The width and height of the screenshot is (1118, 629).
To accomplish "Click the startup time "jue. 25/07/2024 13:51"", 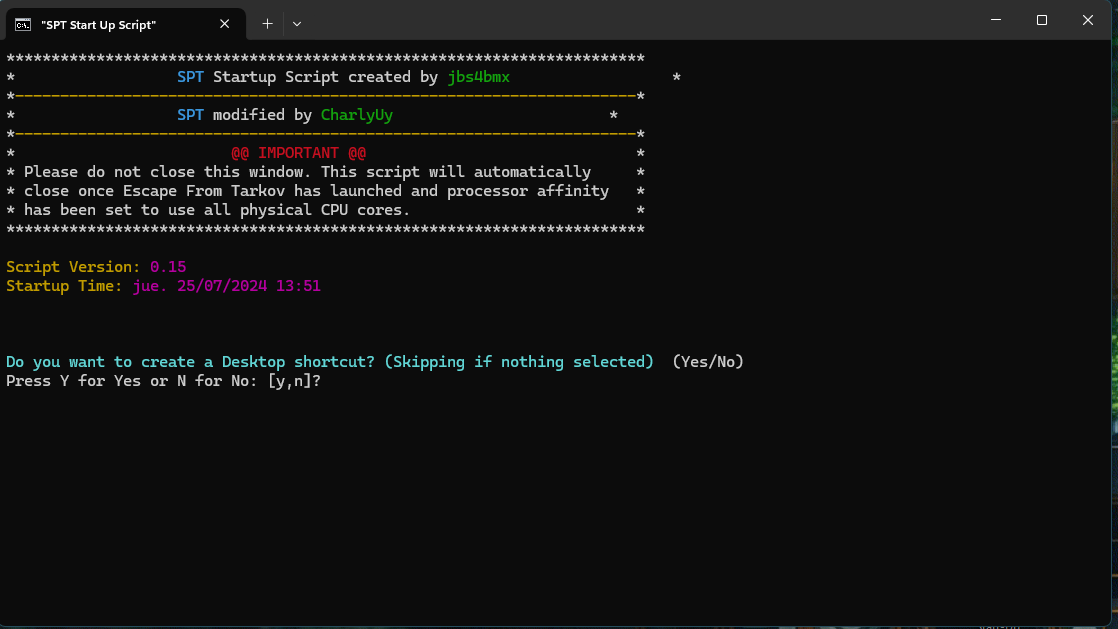I will pyautogui.click(x=227, y=286).
